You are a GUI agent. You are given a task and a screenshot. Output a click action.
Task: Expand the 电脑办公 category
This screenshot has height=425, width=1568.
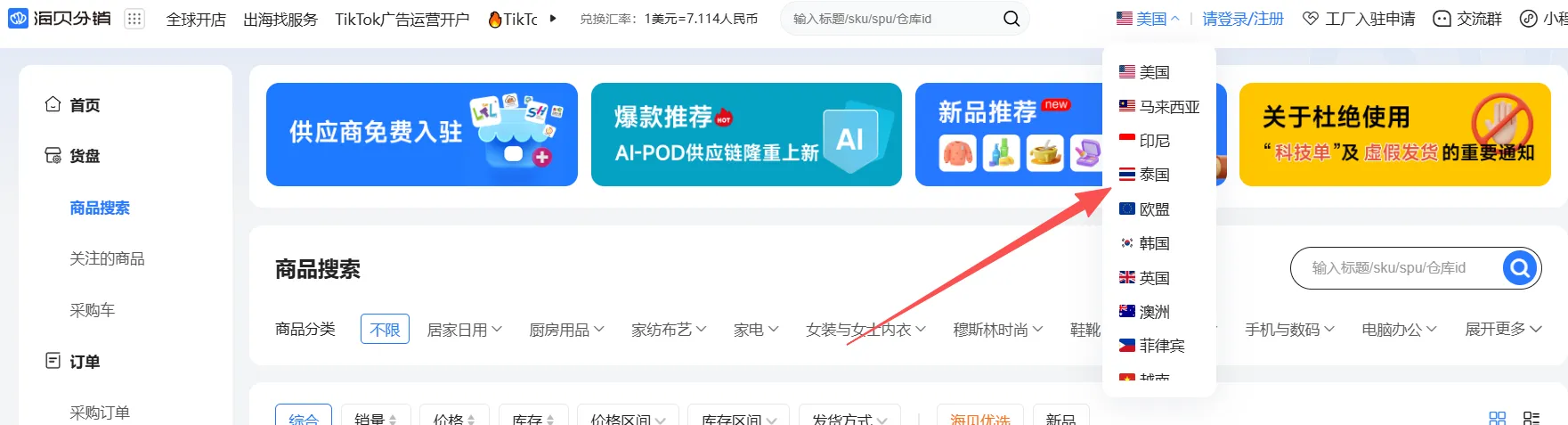[1400, 330]
